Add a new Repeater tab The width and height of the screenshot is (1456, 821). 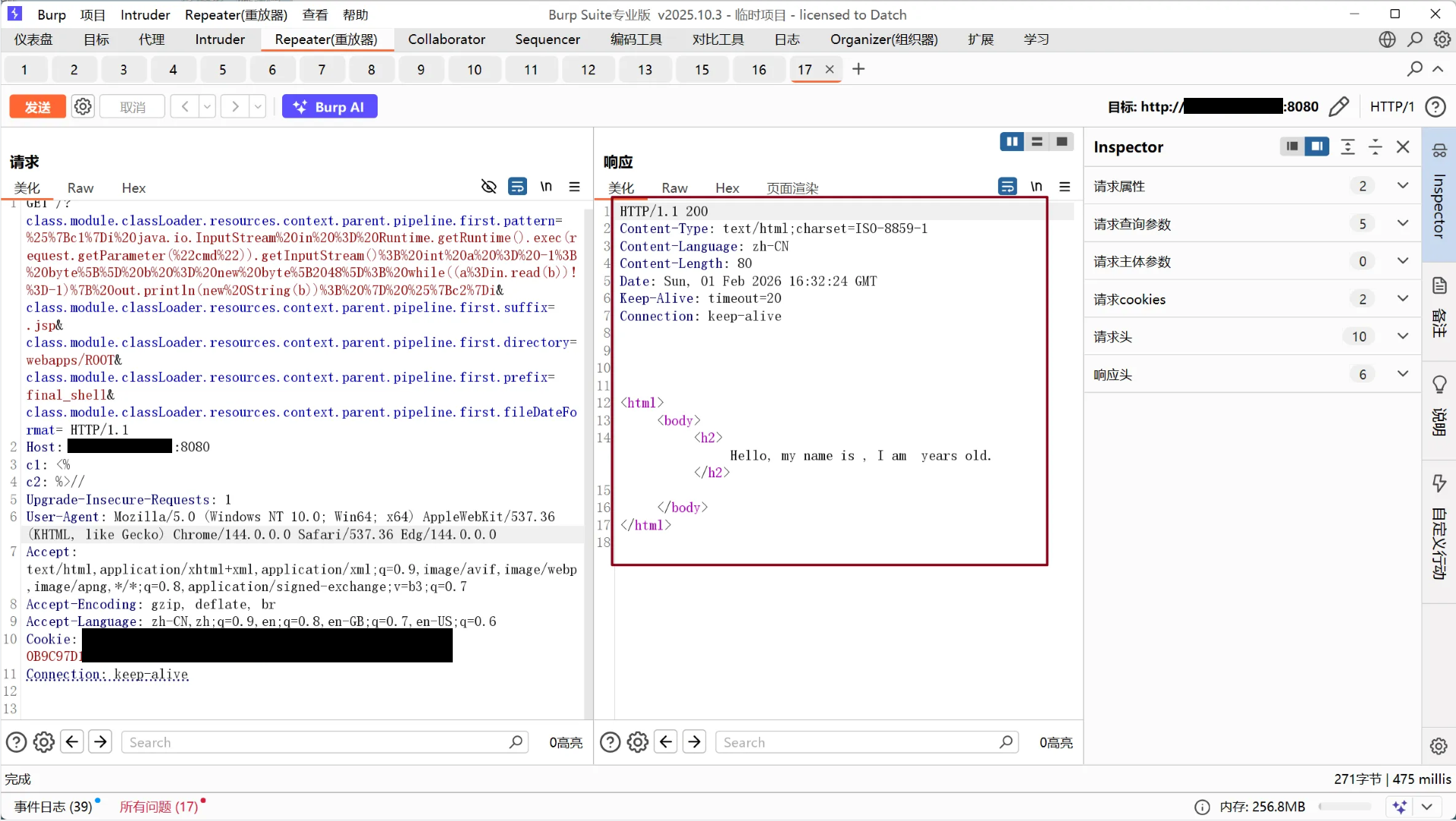click(858, 69)
